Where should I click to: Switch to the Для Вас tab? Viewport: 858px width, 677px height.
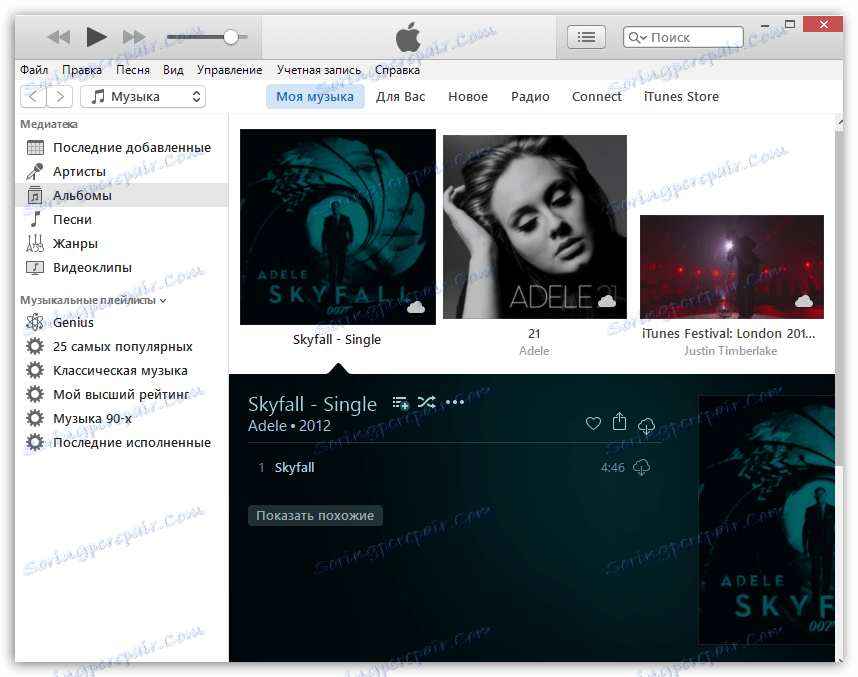[x=401, y=97]
